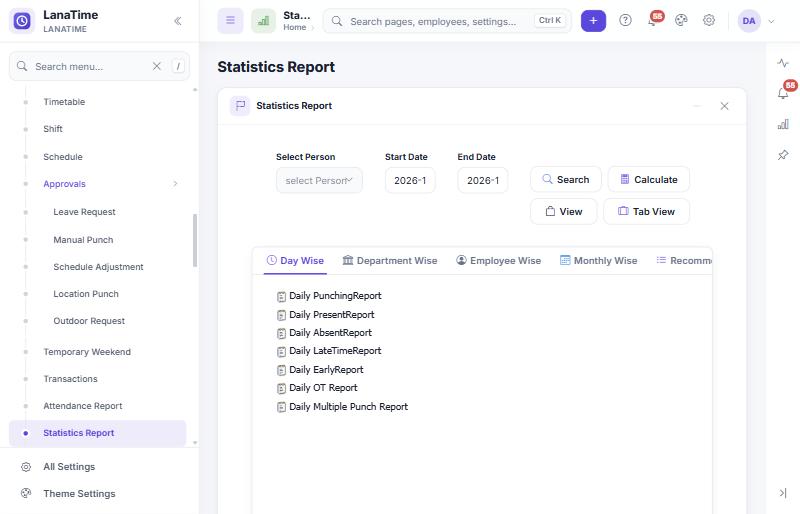The width and height of the screenshot is (800, 514).
Task: Toggle the hamburger menu button in the top bar
Action: (x=231, y=21)
